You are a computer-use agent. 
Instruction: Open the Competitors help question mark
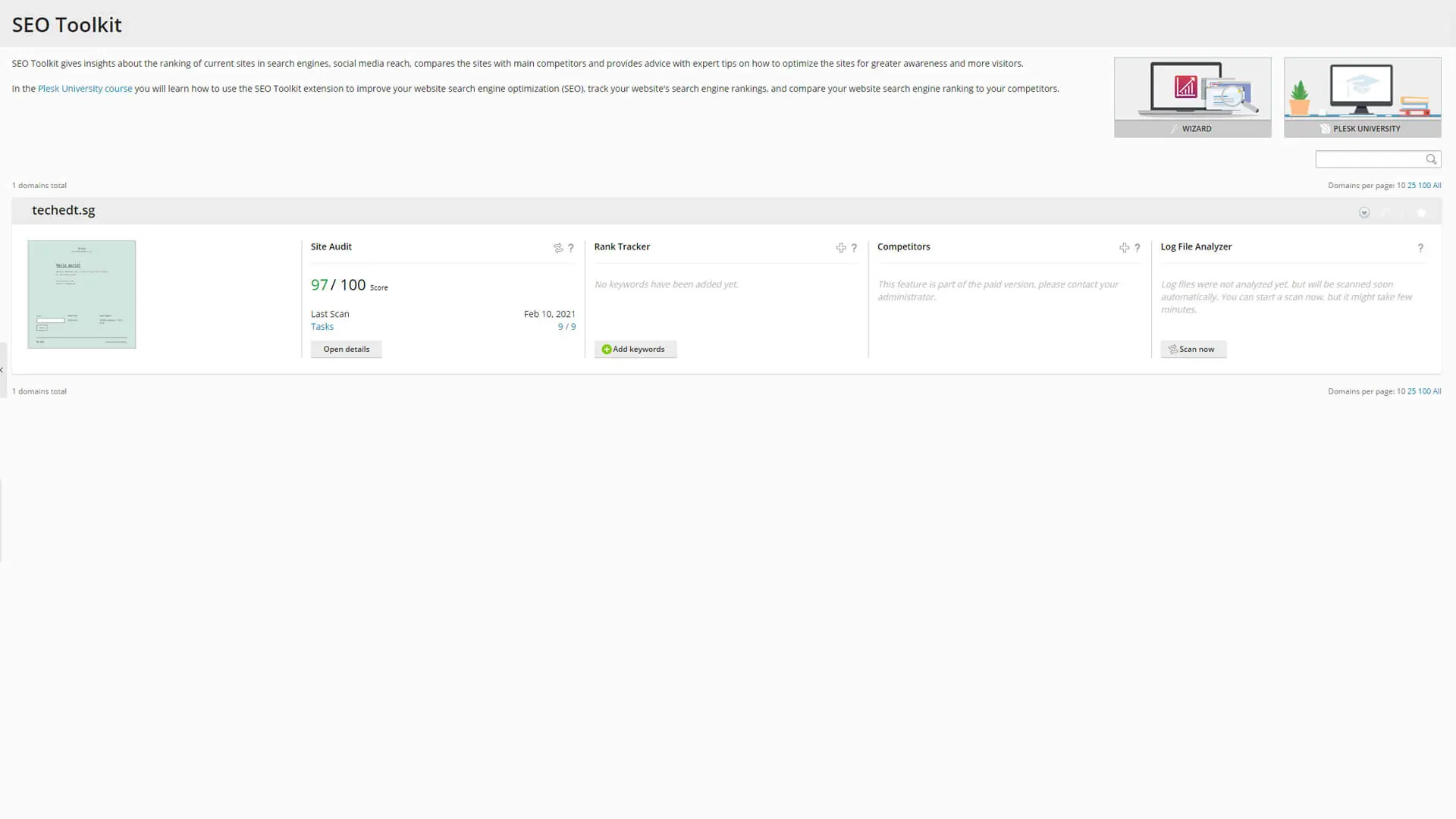click(x=1137, y=248)
